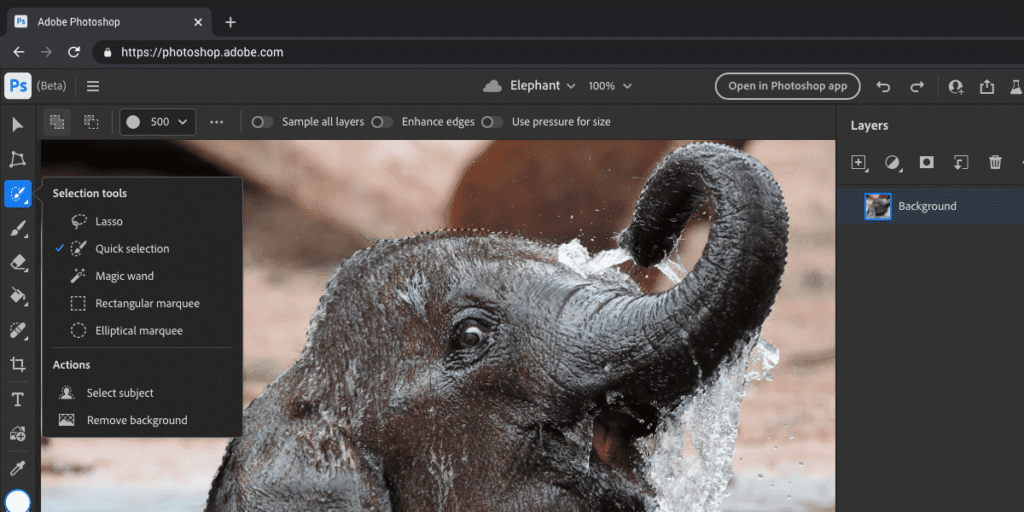Select the Type text tool
Viewport: 1024px width, 512px height.
tap(17, 399)
